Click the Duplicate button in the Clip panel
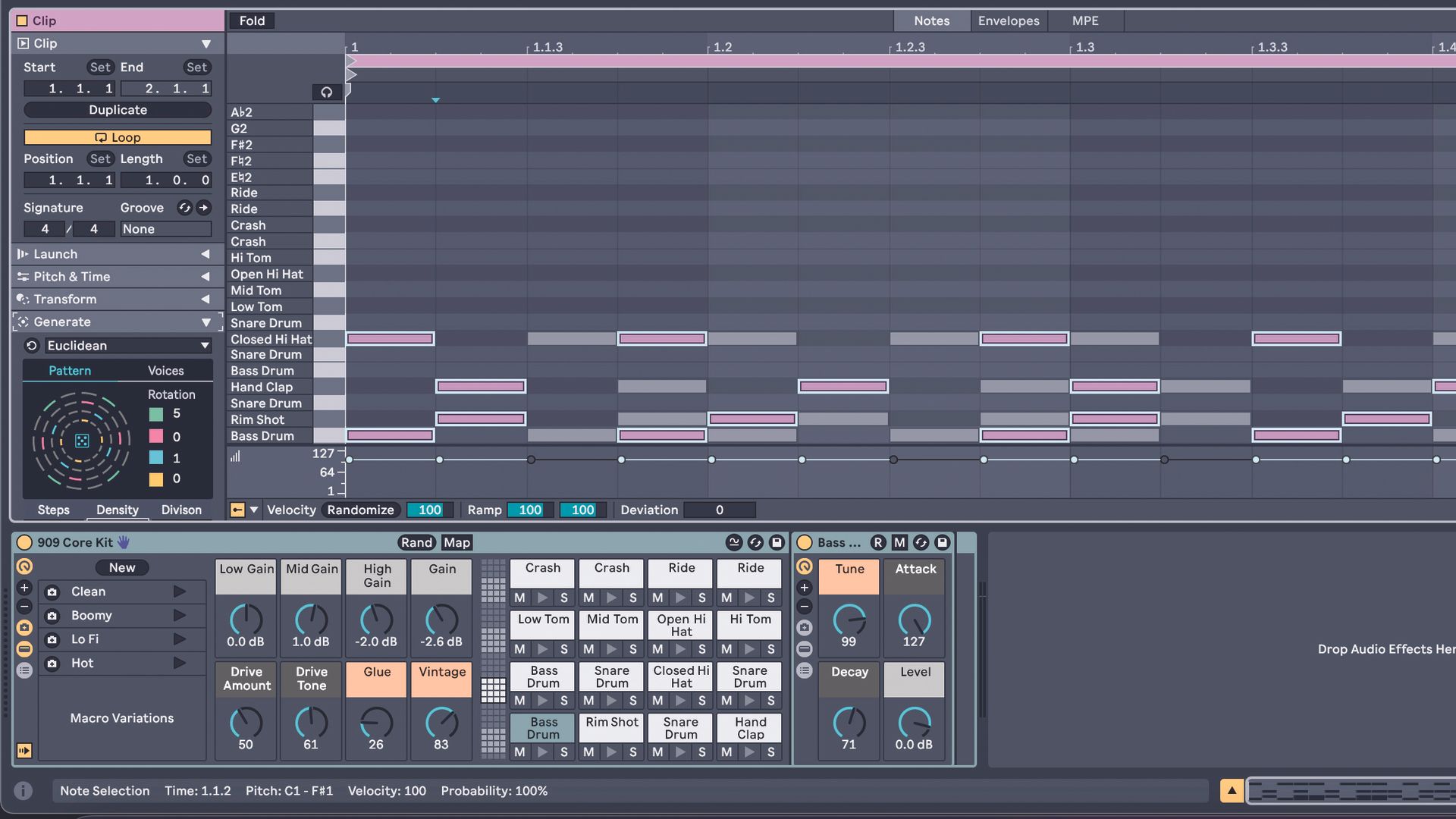Viewport: 1456px width, 819px height. (x=118, y=110)
